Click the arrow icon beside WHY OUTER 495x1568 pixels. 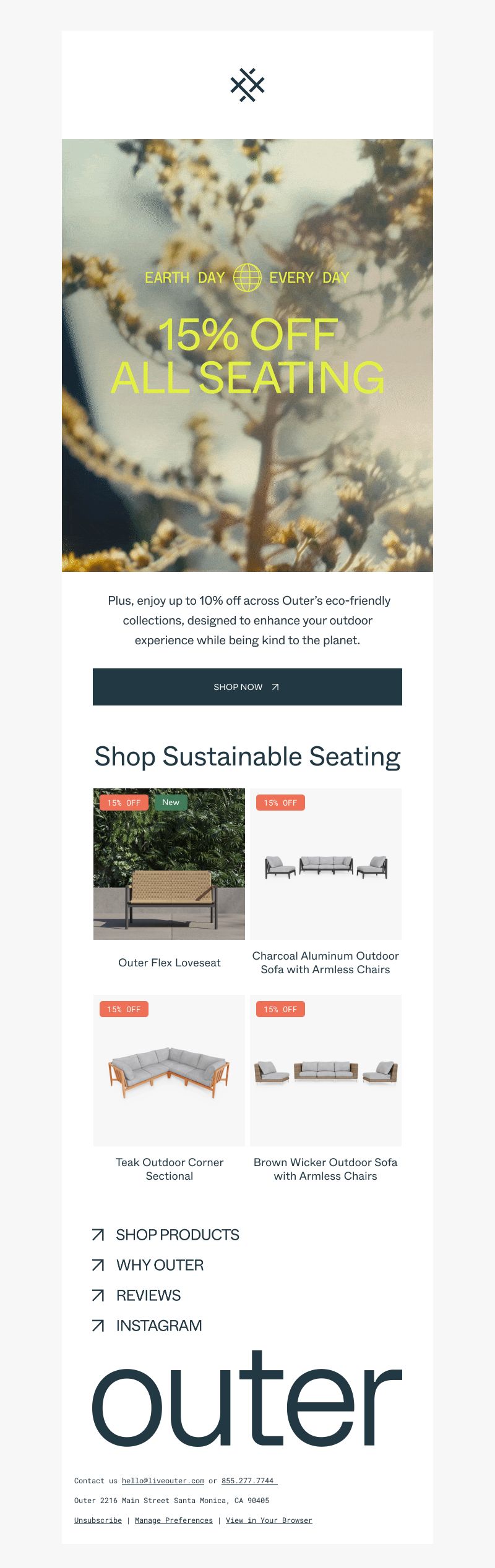pyautogui.click(x=98, y=1265)
